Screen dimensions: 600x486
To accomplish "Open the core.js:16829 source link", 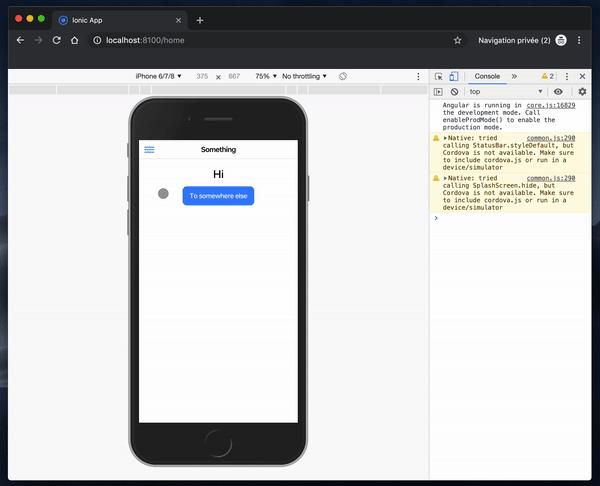I will click(550, 104).
